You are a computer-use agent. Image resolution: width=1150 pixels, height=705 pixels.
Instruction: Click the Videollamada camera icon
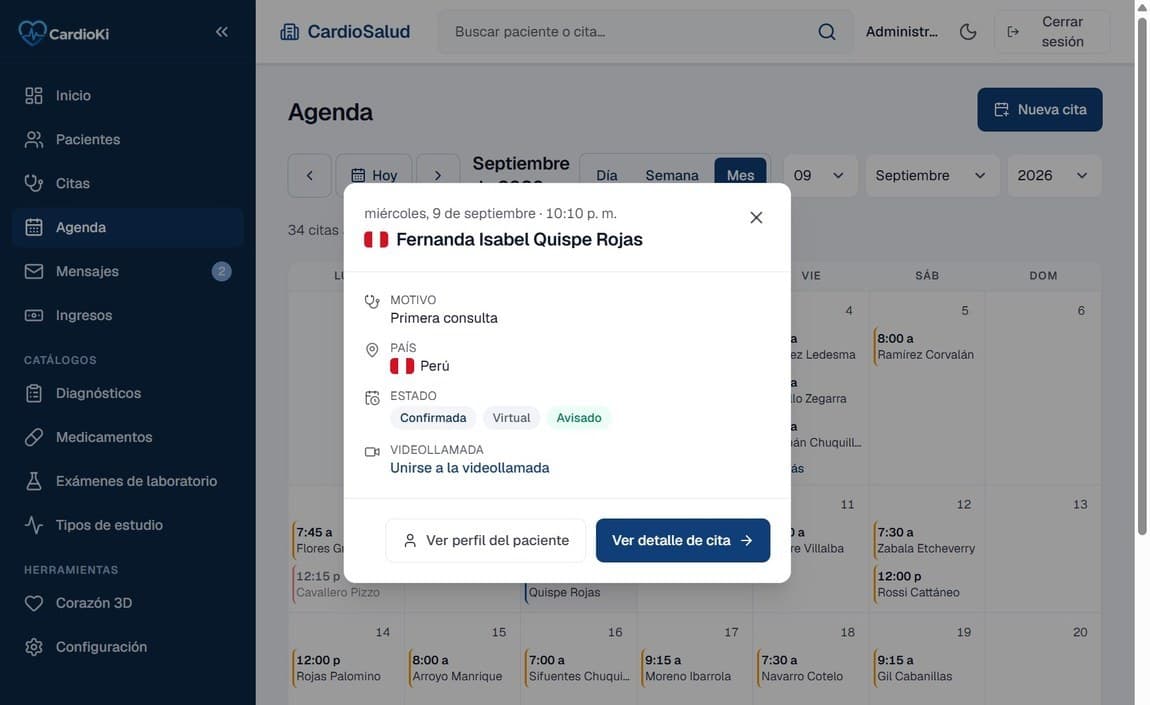tap(373, 452)
